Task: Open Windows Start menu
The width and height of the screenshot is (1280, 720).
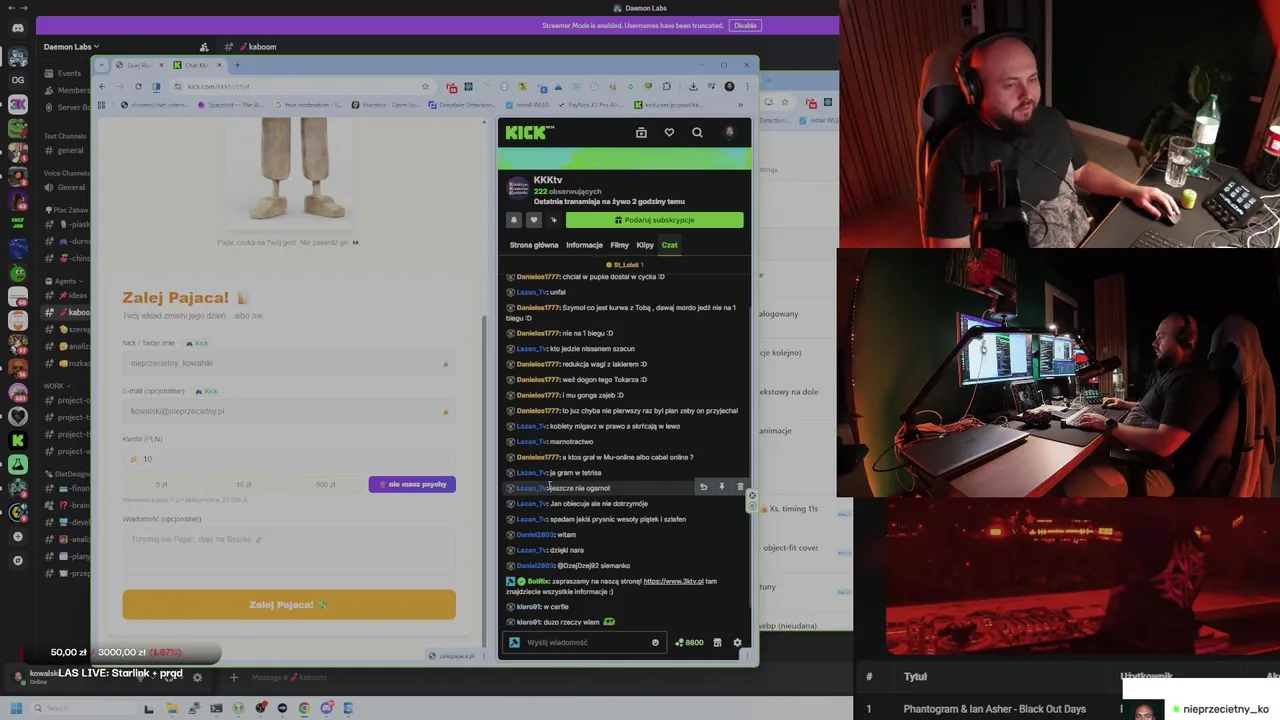Action: pyautogui.click(x=16, y=709)
